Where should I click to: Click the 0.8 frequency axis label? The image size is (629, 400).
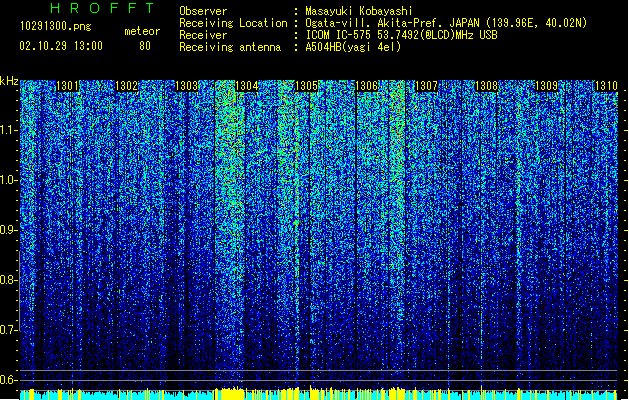click(x=8, y=280)
